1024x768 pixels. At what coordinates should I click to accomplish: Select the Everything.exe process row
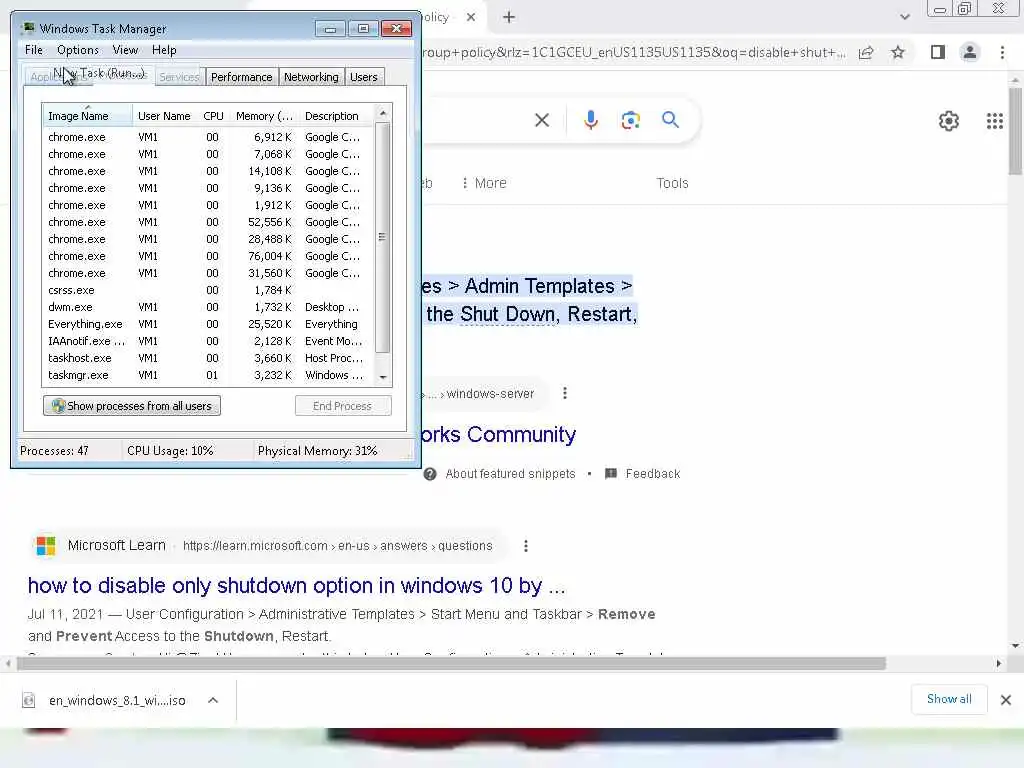pos(208,325)
